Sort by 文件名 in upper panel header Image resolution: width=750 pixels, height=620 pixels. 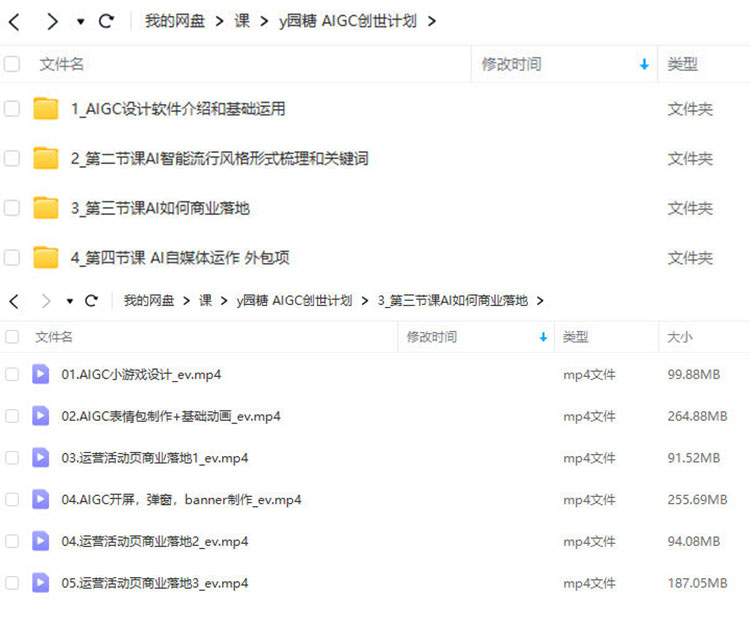click(61, 64)
